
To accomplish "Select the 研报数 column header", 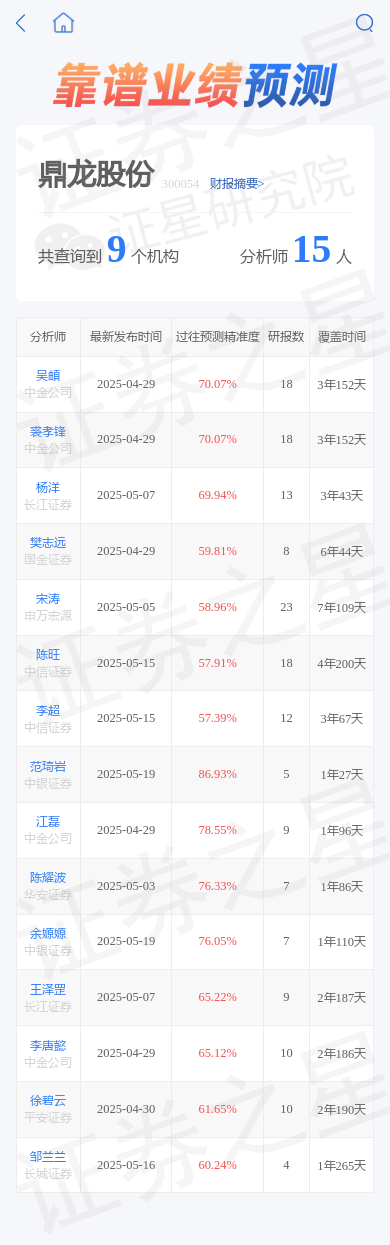I will click(286, 337).
